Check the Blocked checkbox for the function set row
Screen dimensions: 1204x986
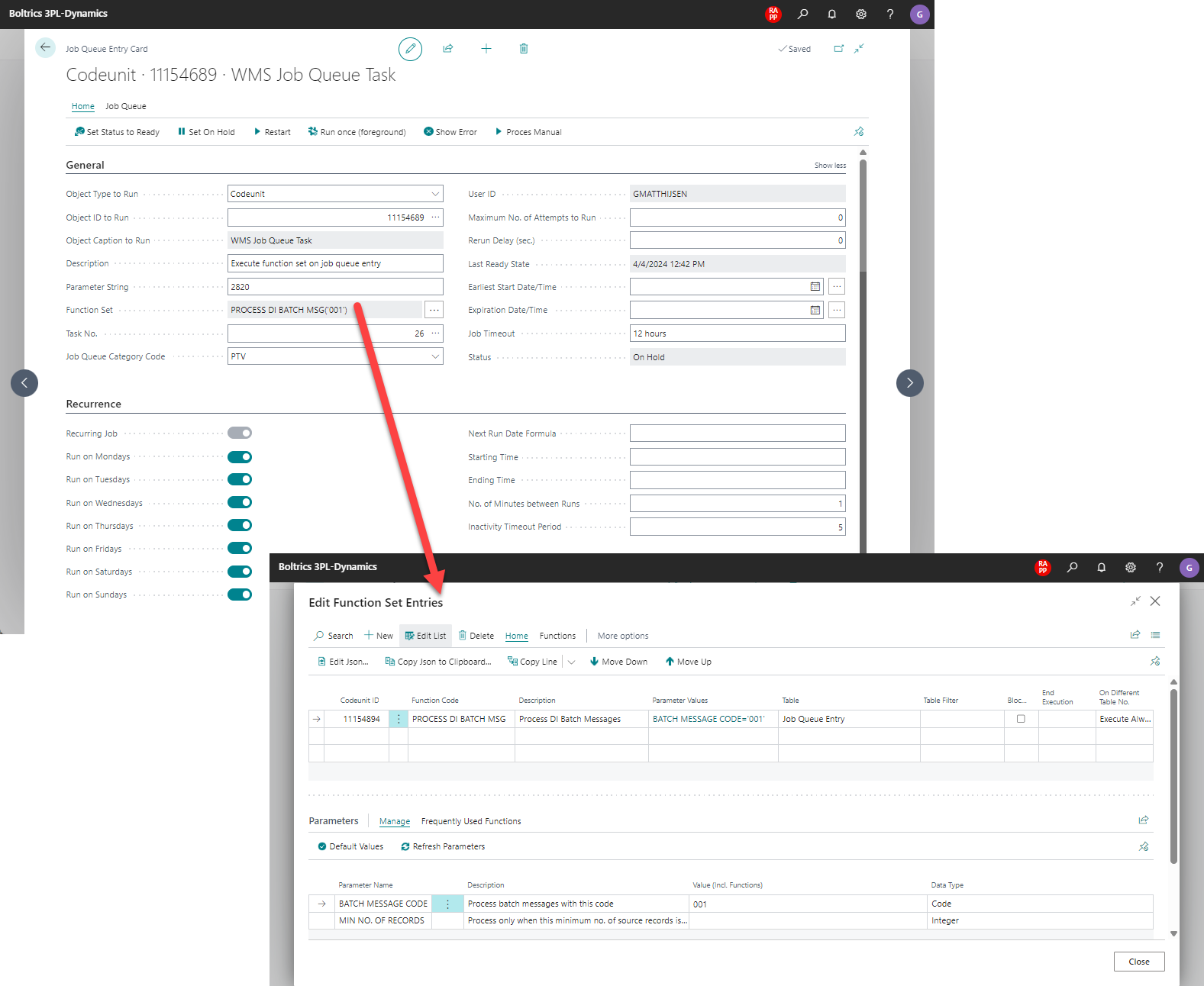click(1021, 719)
